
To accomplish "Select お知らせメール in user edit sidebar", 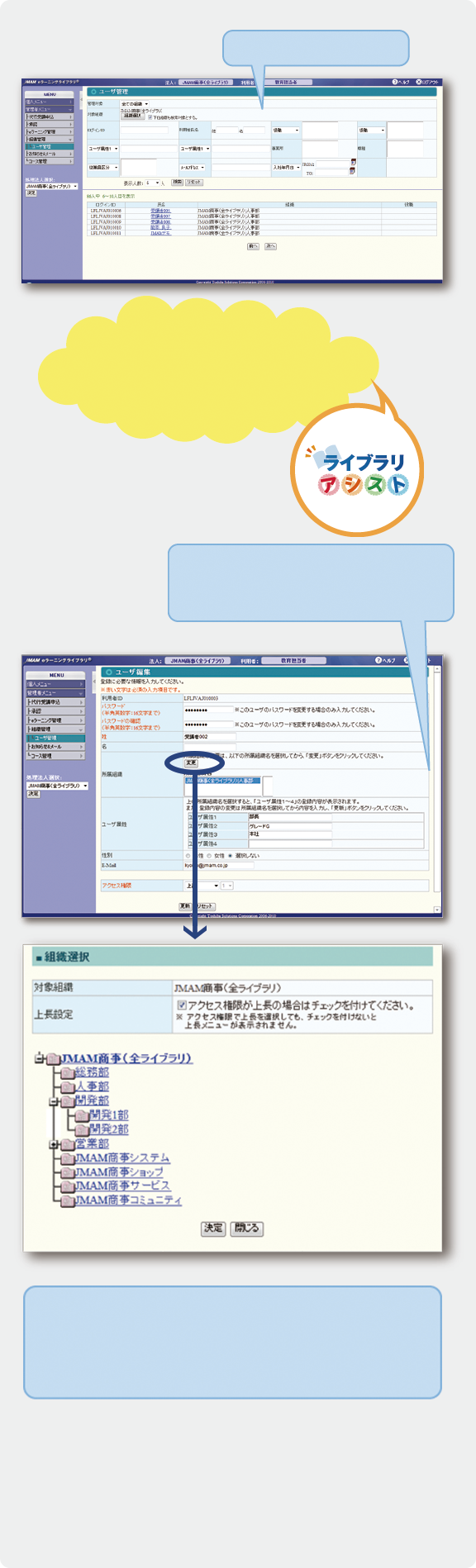I will 55,747.
